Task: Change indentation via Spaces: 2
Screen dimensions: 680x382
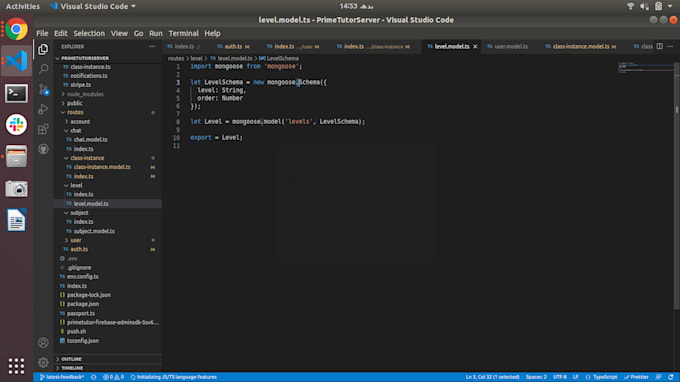Action: click(x=536, y=377)
